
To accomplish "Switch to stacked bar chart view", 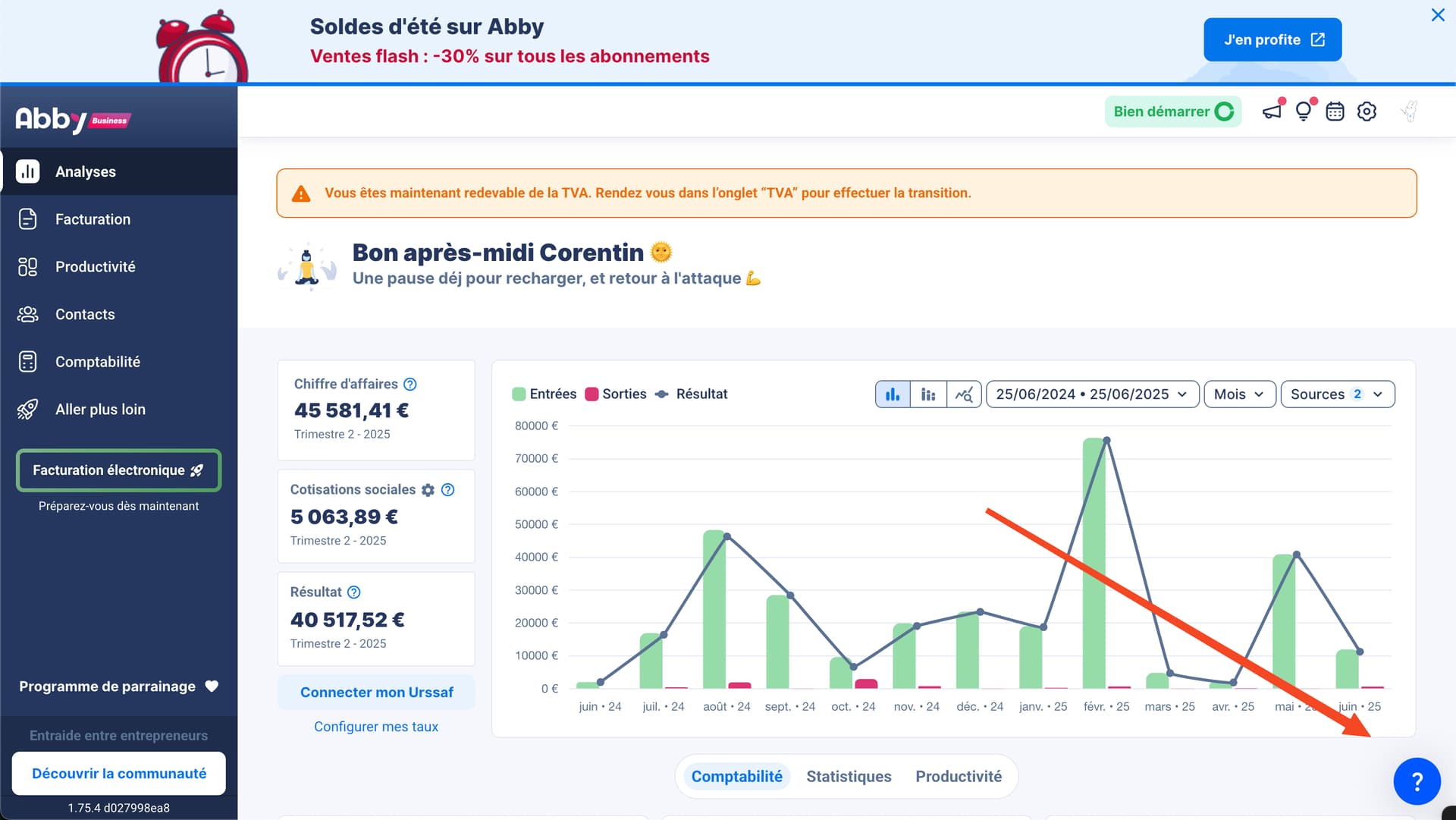I will (x=928, y=394).
